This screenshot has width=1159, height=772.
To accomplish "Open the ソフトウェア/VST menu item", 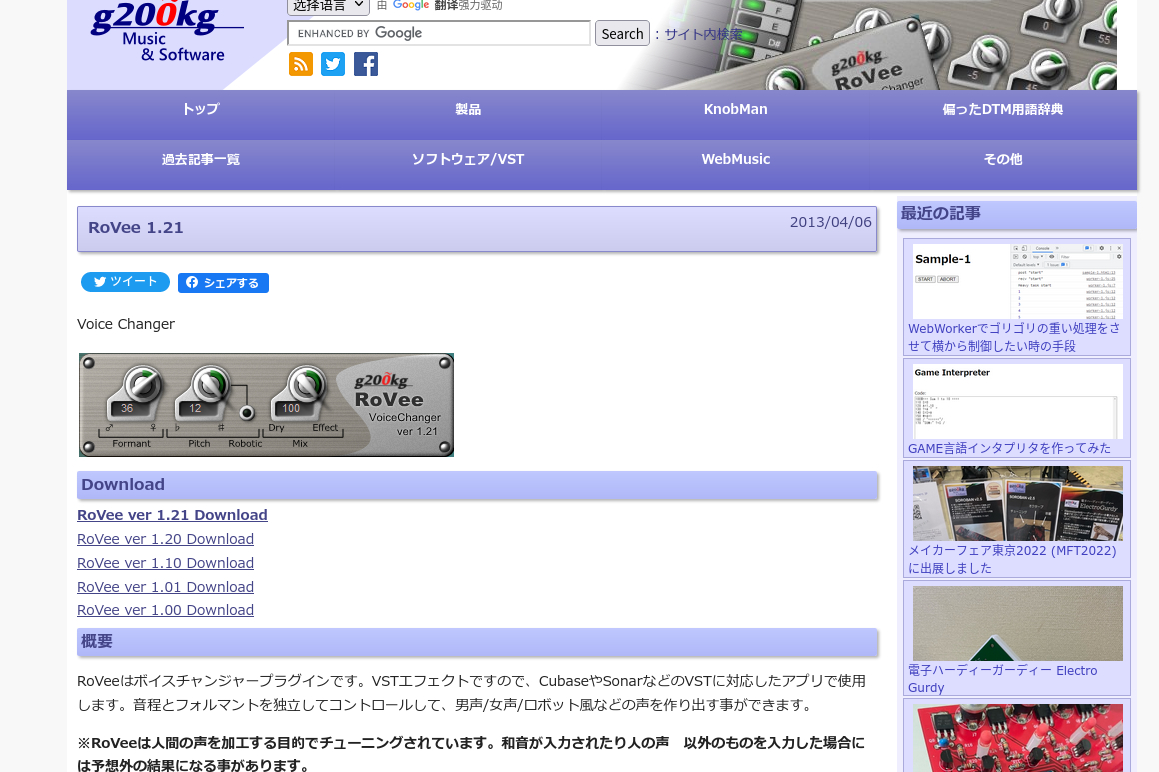I will point(468,159).
